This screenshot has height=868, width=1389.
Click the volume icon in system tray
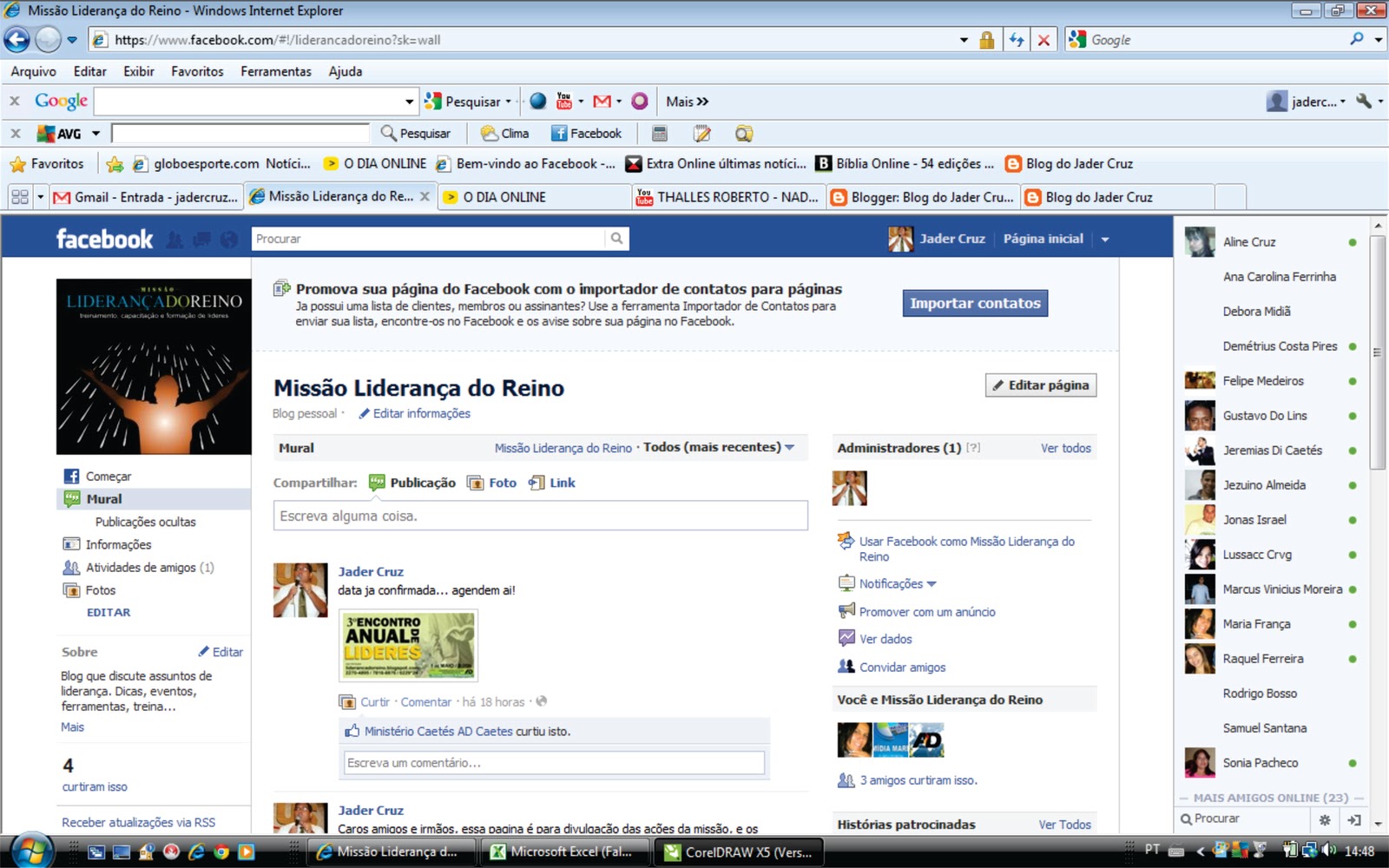(x=1328, y=851)
